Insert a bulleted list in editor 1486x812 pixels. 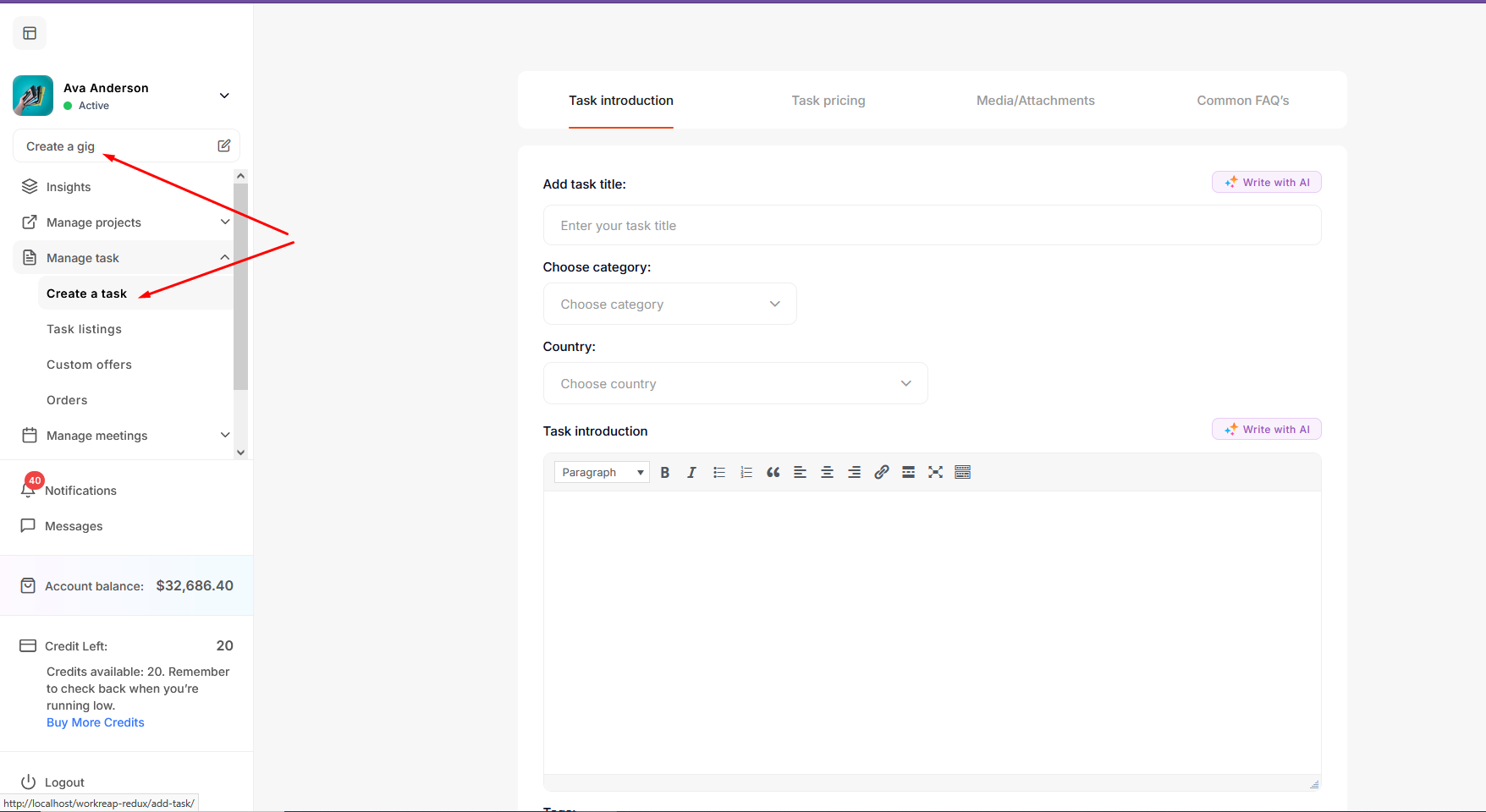pos(719,473)
